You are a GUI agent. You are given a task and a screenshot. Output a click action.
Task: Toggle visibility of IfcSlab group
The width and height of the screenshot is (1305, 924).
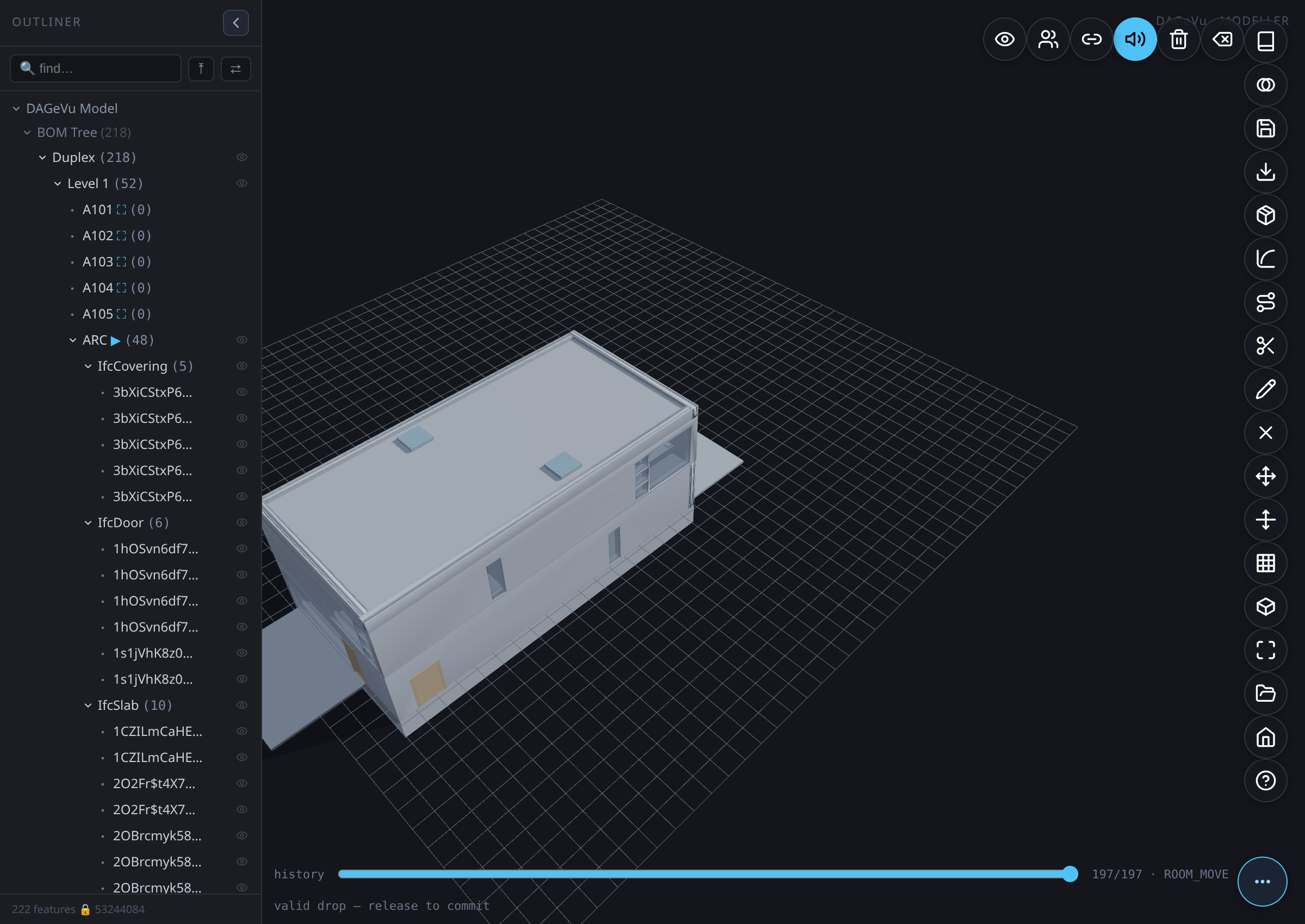(x=242, y=706)
